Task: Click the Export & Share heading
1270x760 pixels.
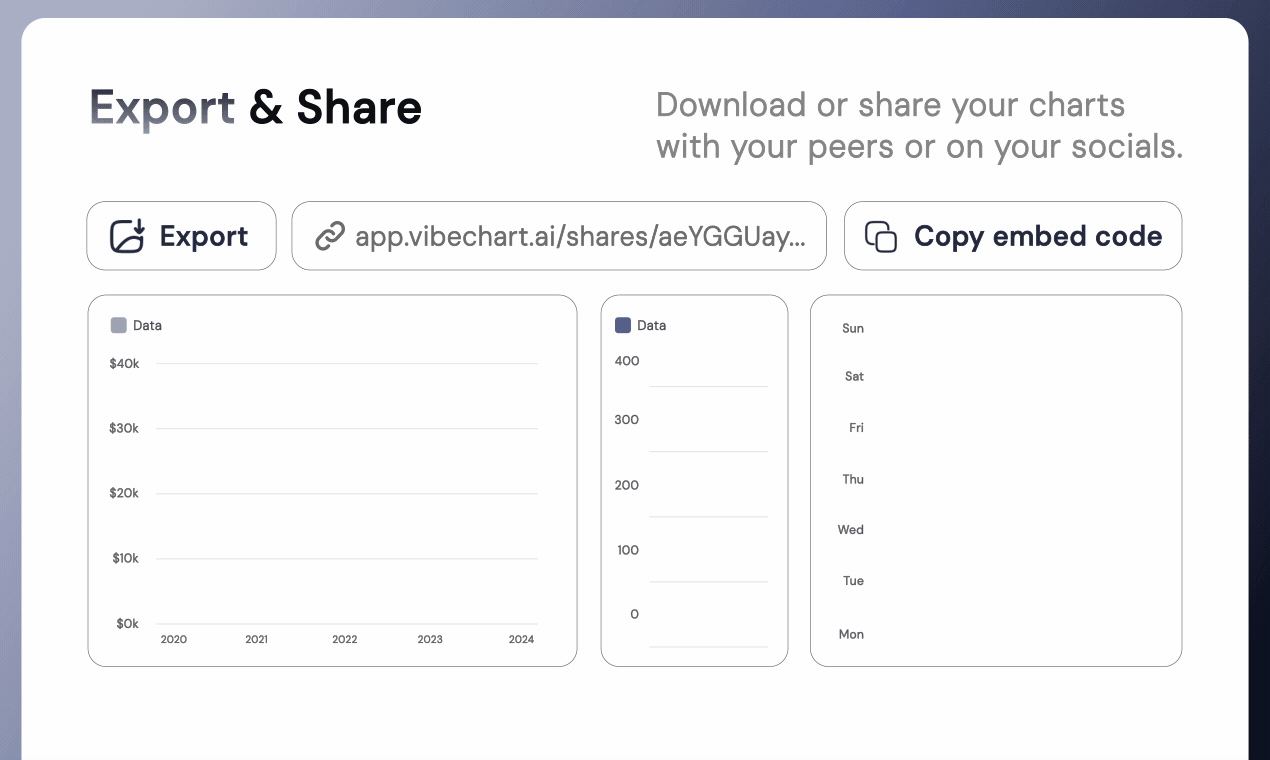Action: 256,107
